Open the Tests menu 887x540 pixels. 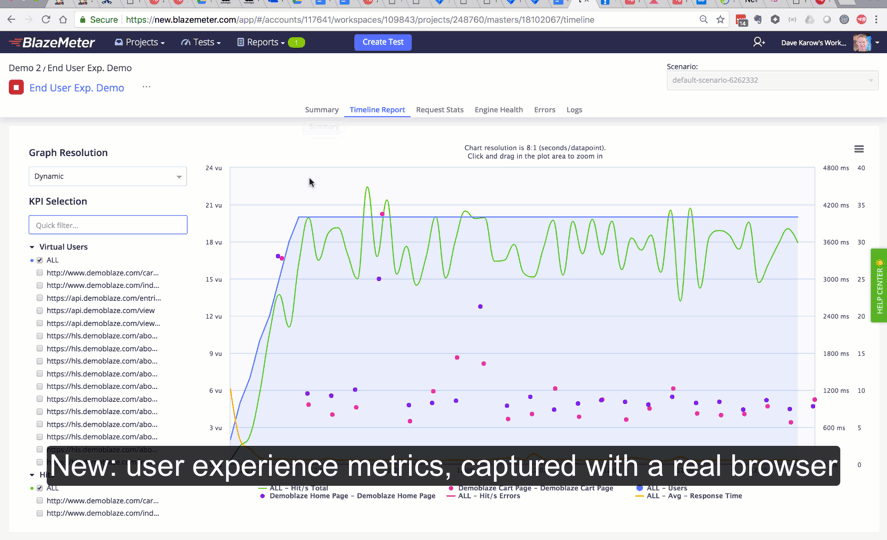click(201, 42)
